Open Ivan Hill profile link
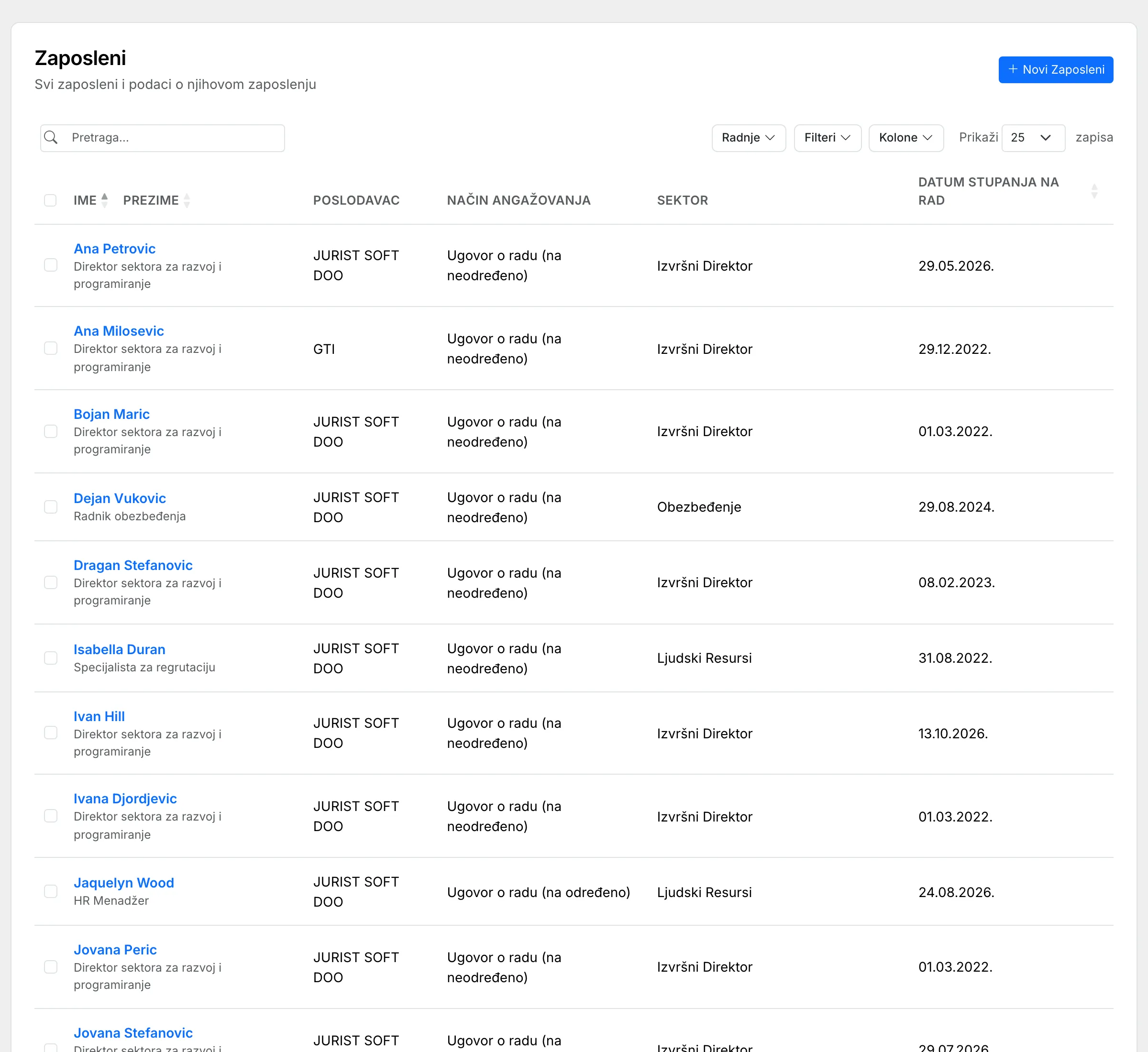This screenshot has height=1052, width=1148. click(99, 716)
